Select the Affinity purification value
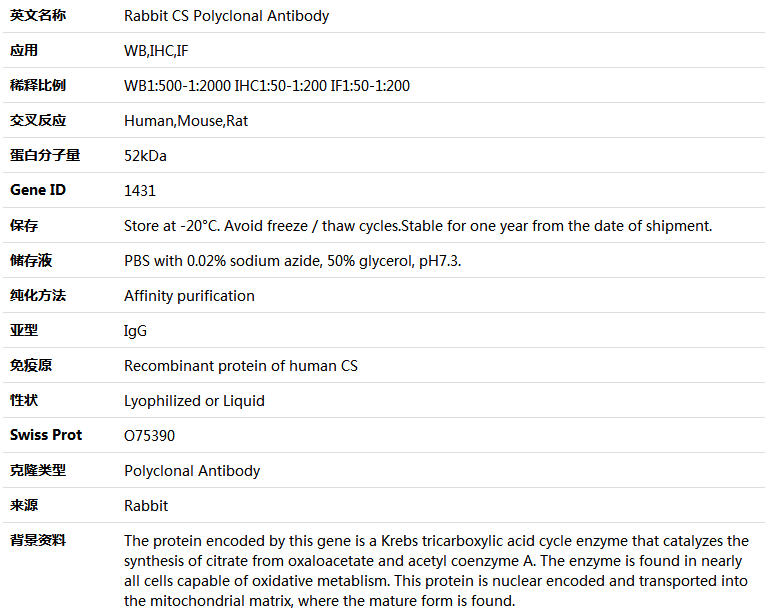The width and height of the screenshot is (773, 614). point(189,296)
